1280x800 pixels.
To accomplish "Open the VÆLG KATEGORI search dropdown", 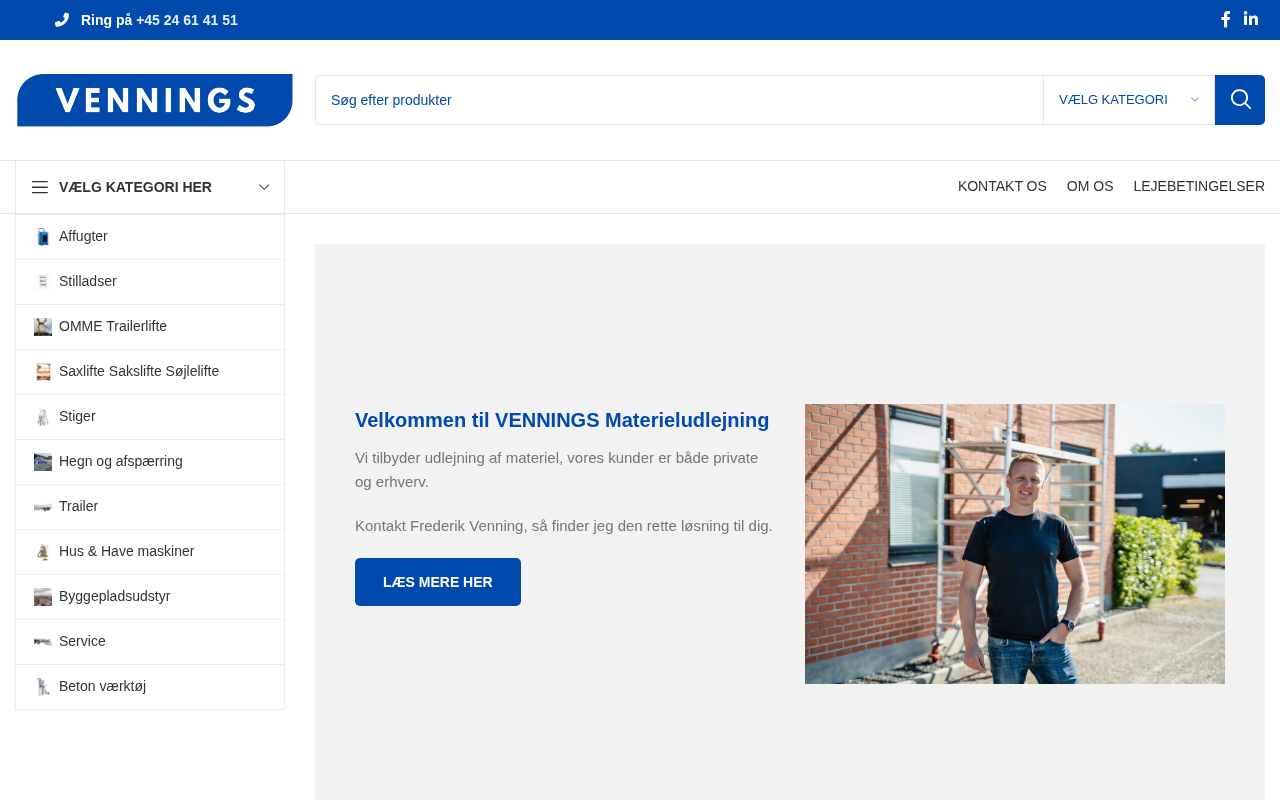I will tap(1129, 100).
